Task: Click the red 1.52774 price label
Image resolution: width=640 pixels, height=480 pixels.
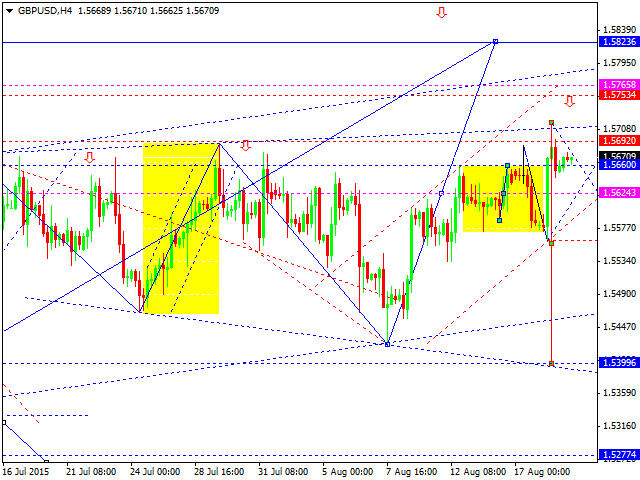Action: (616, 454)
